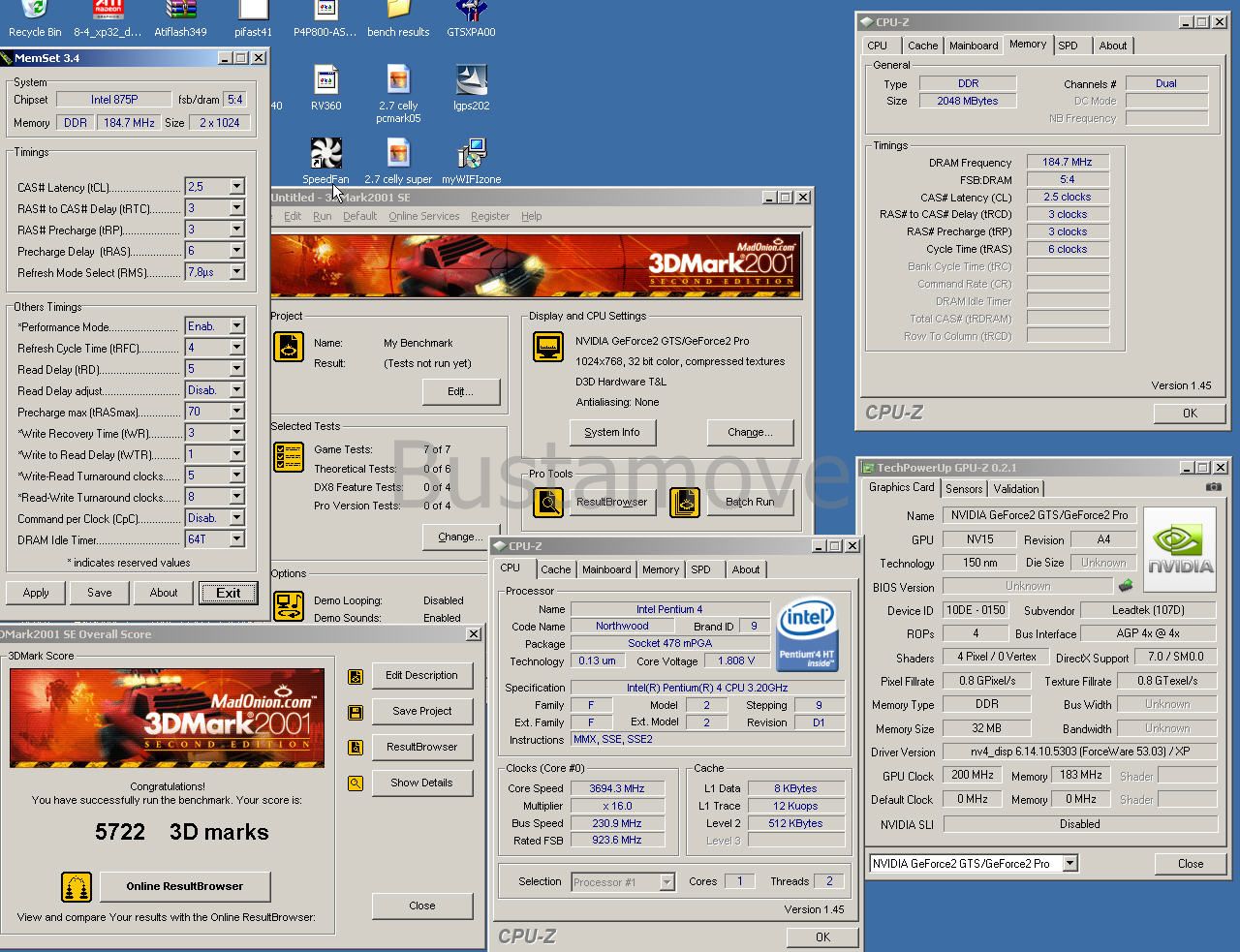Expand Read Delay (tRD) dropdown

tap(236, 369)
